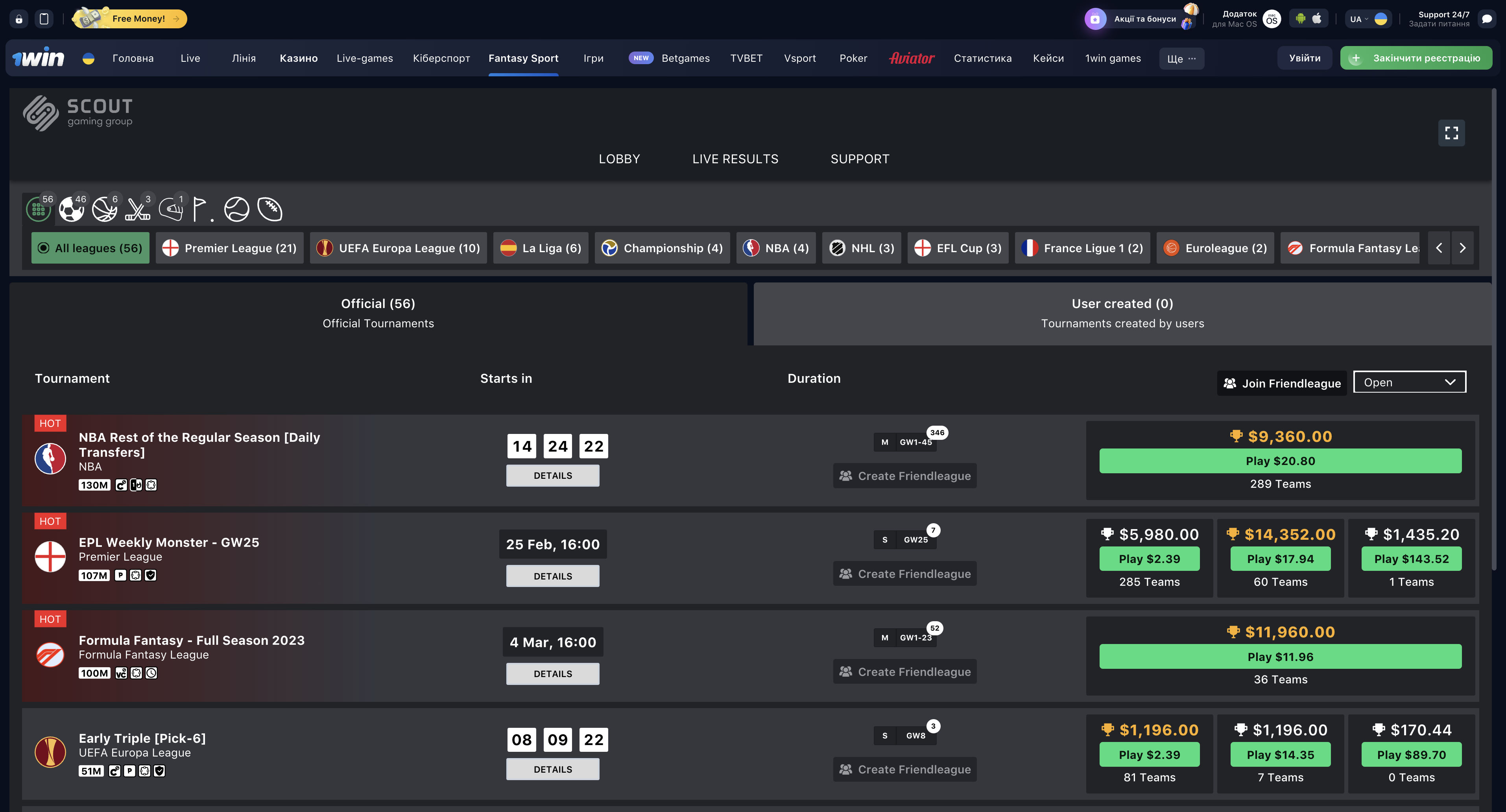The image size is (1506, 812).
Task: Filter by Premier League (21)
Action: [x=230, y=248]
